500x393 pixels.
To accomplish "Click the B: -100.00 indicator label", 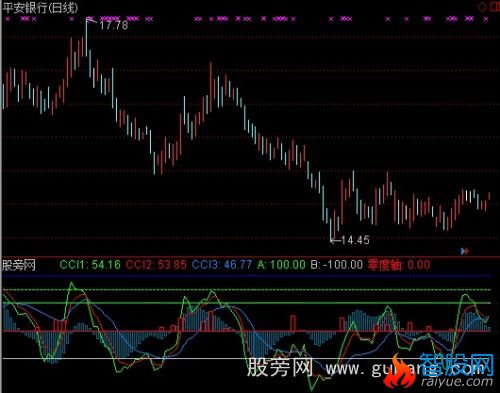I will 337,265.
